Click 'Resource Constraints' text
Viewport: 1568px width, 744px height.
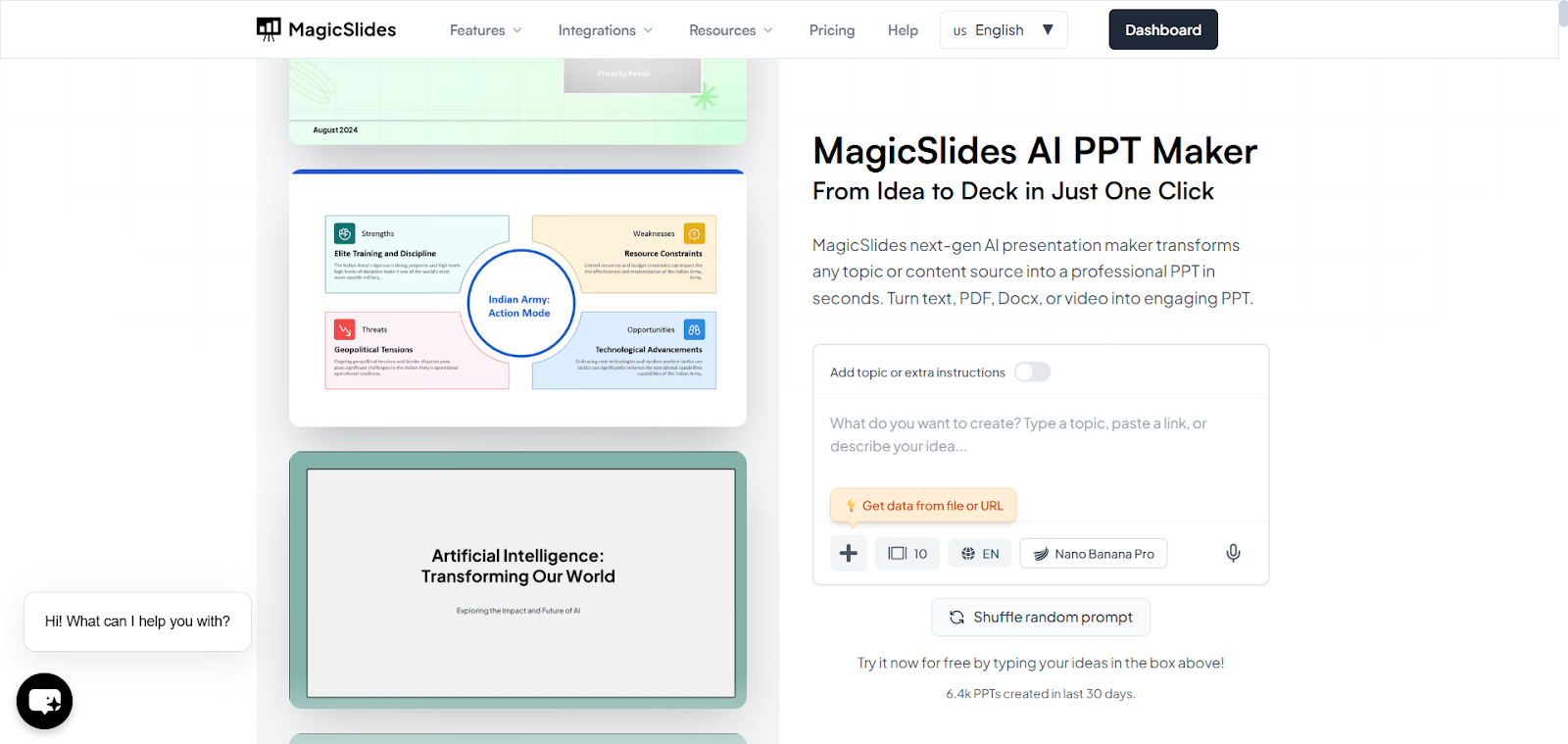663,254
